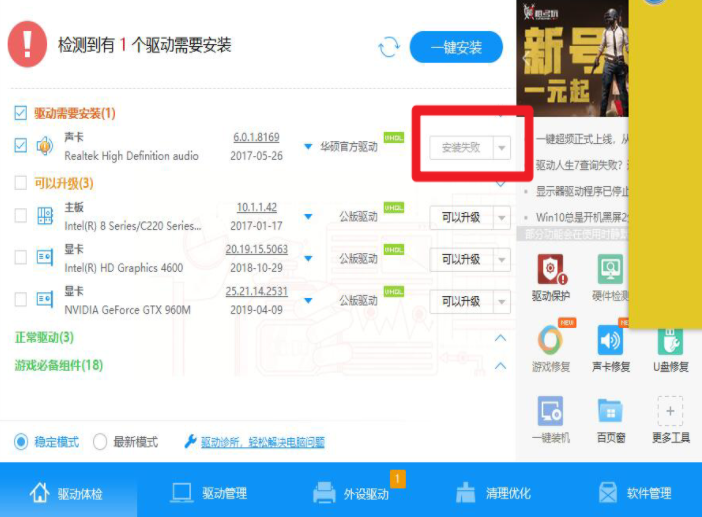This screenshot has width=702, height=517.
Task: Click the Intel HD Graphics card icon
Action: (x=45, y=257)
